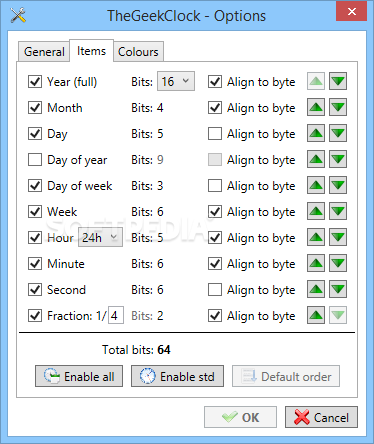
Task: Move Hour item up
Action: coord(316,237)
